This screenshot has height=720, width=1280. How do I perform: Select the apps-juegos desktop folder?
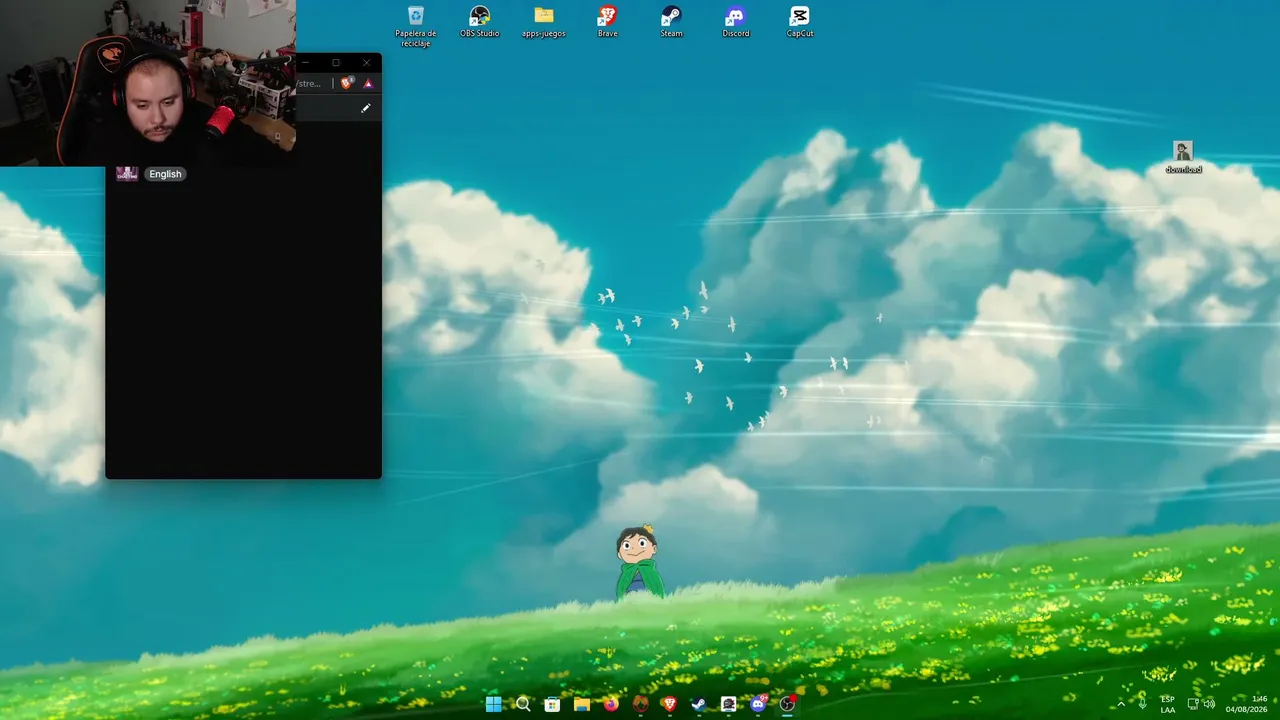click(x=544, y=22)
